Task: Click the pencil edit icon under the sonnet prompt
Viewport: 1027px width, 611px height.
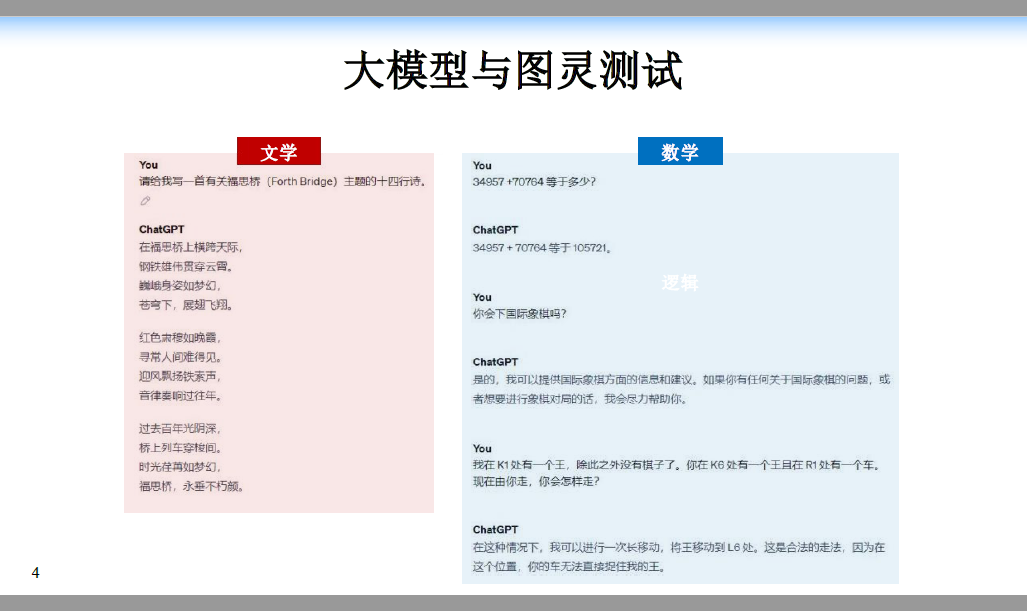Action: tap(145, 201)
